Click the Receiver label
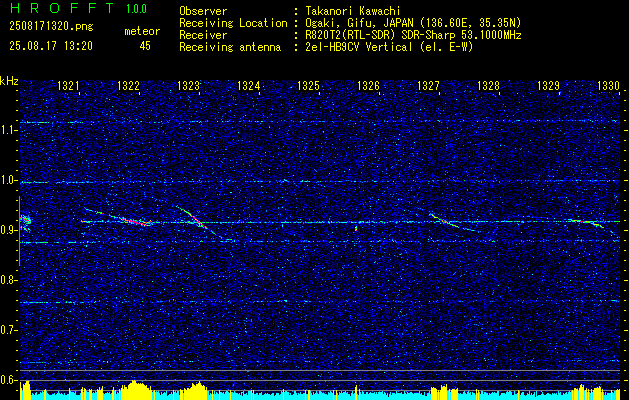629x400 pixels. click(203, 35)
